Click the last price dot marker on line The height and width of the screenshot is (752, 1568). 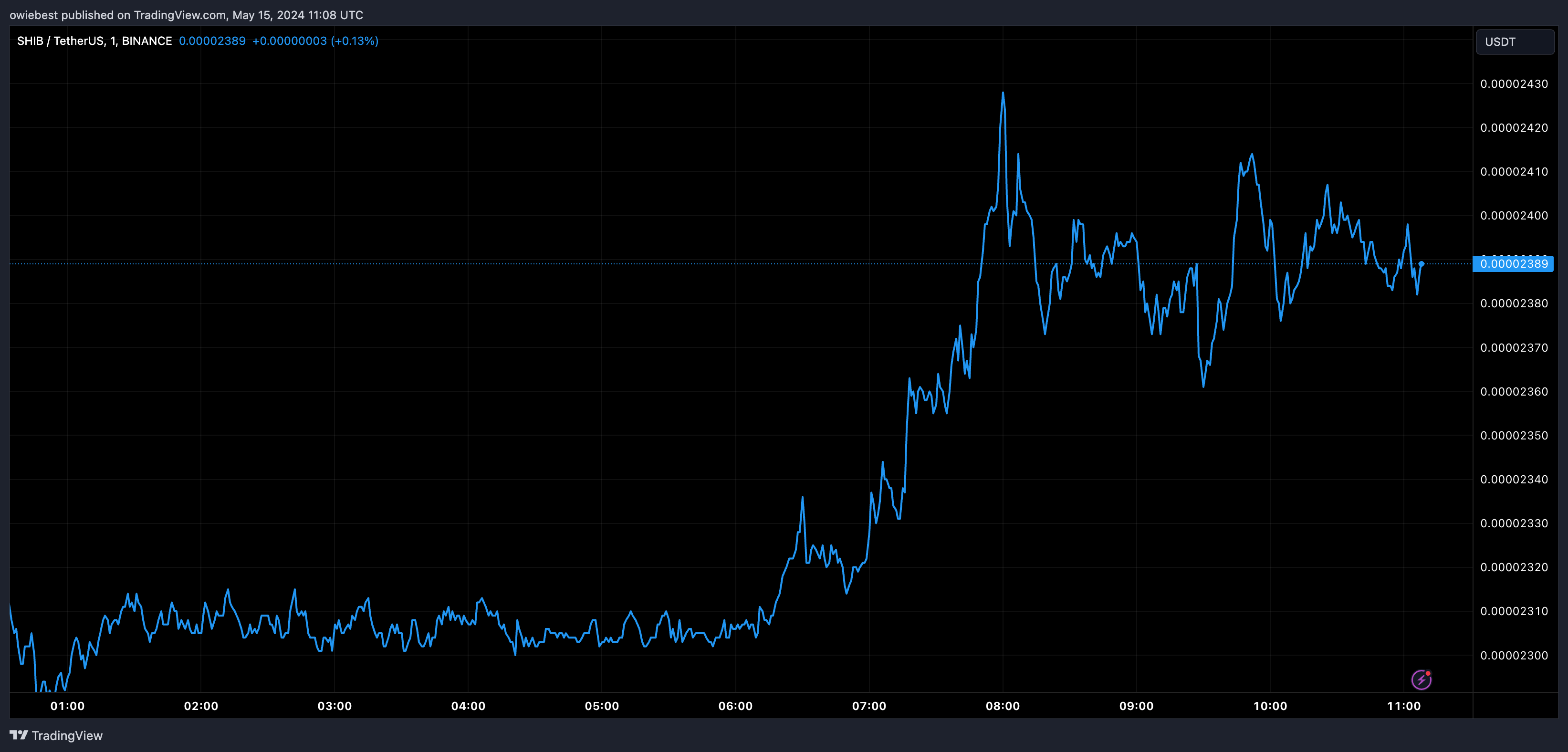point(1422,264)
